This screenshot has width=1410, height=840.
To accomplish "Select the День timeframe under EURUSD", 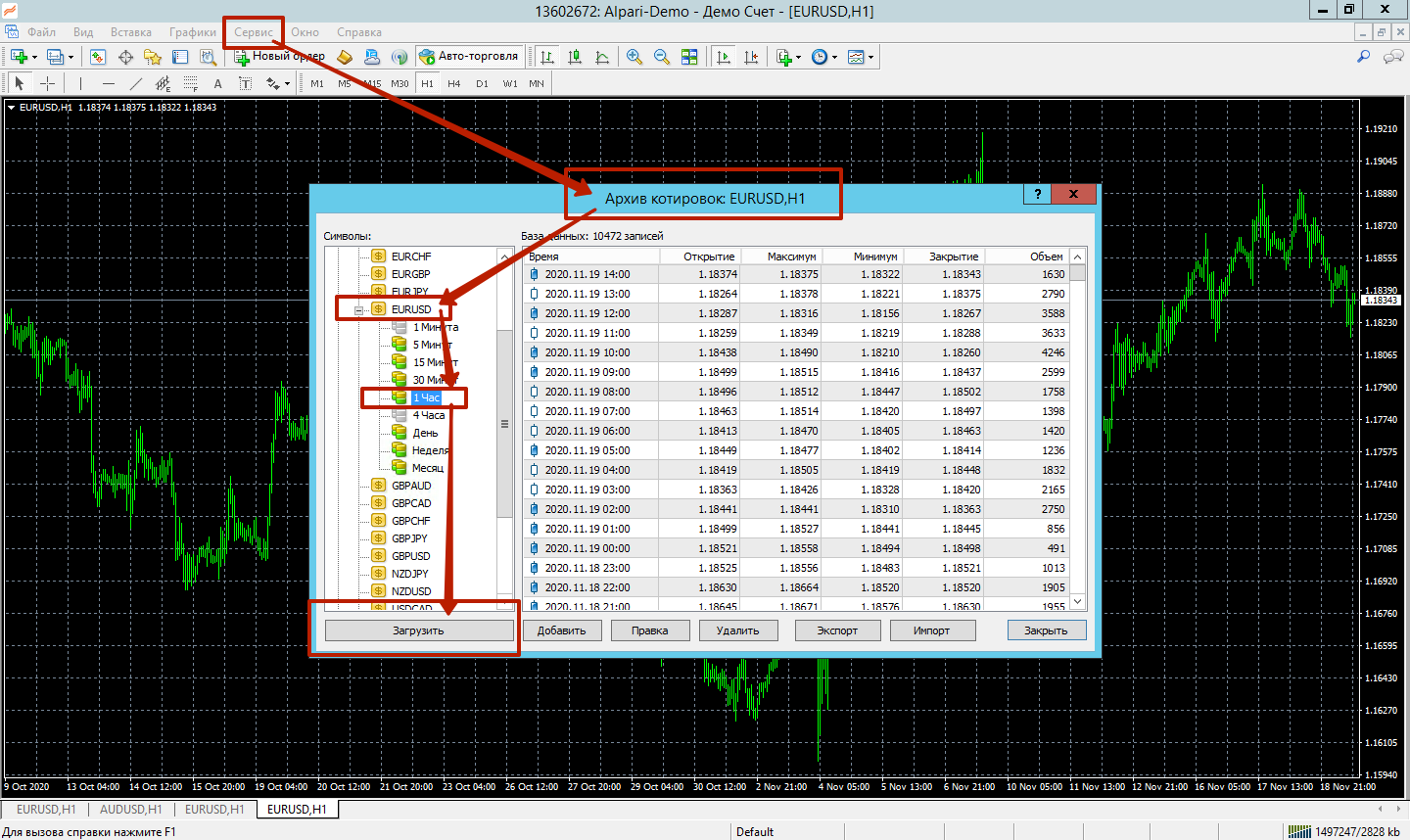I will [425, 433].
